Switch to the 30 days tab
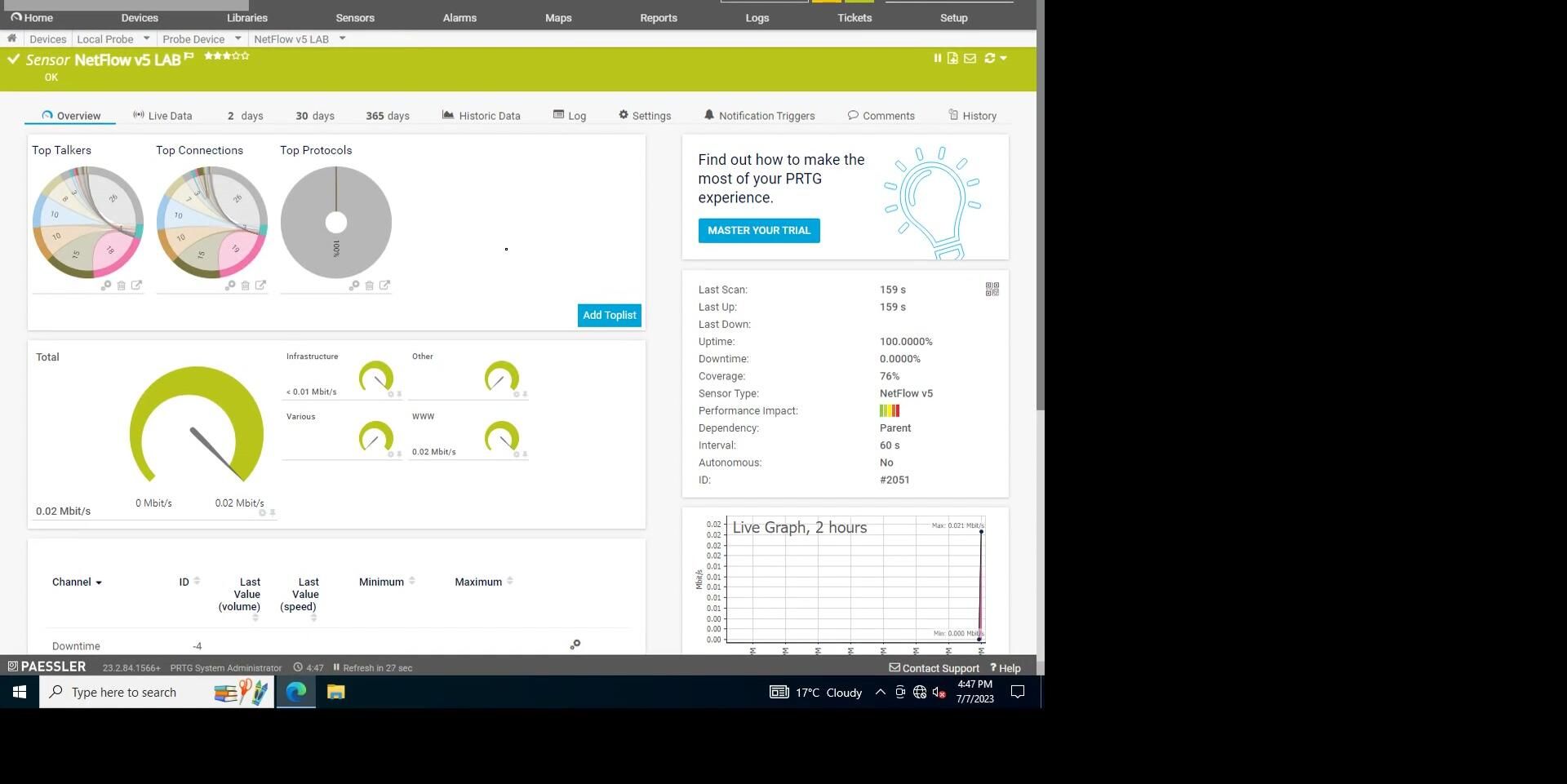Viewport: 1567px width, 784px height. pyautogui.click(x=315, y=116)
